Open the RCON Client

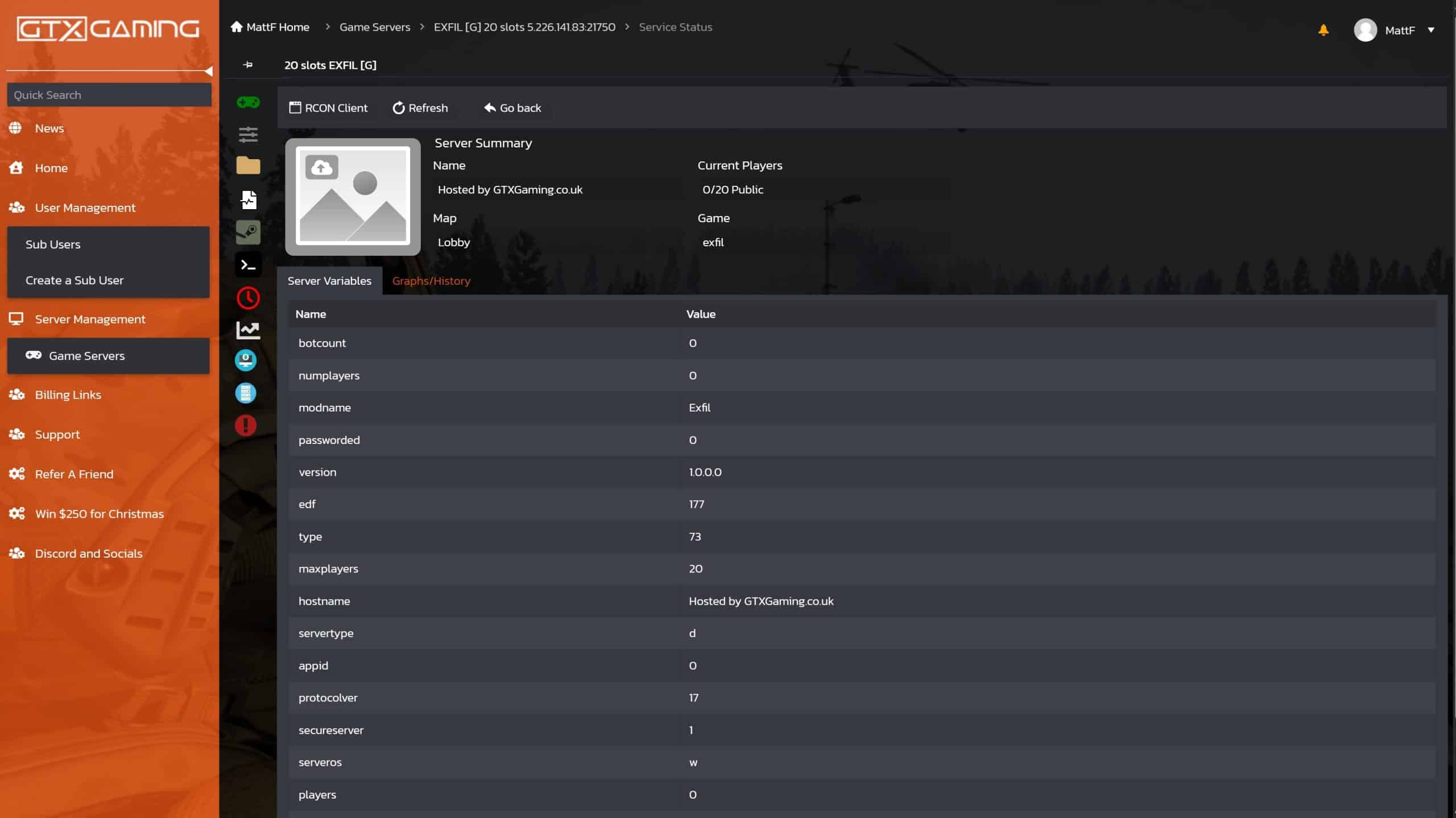click(329, 108)
